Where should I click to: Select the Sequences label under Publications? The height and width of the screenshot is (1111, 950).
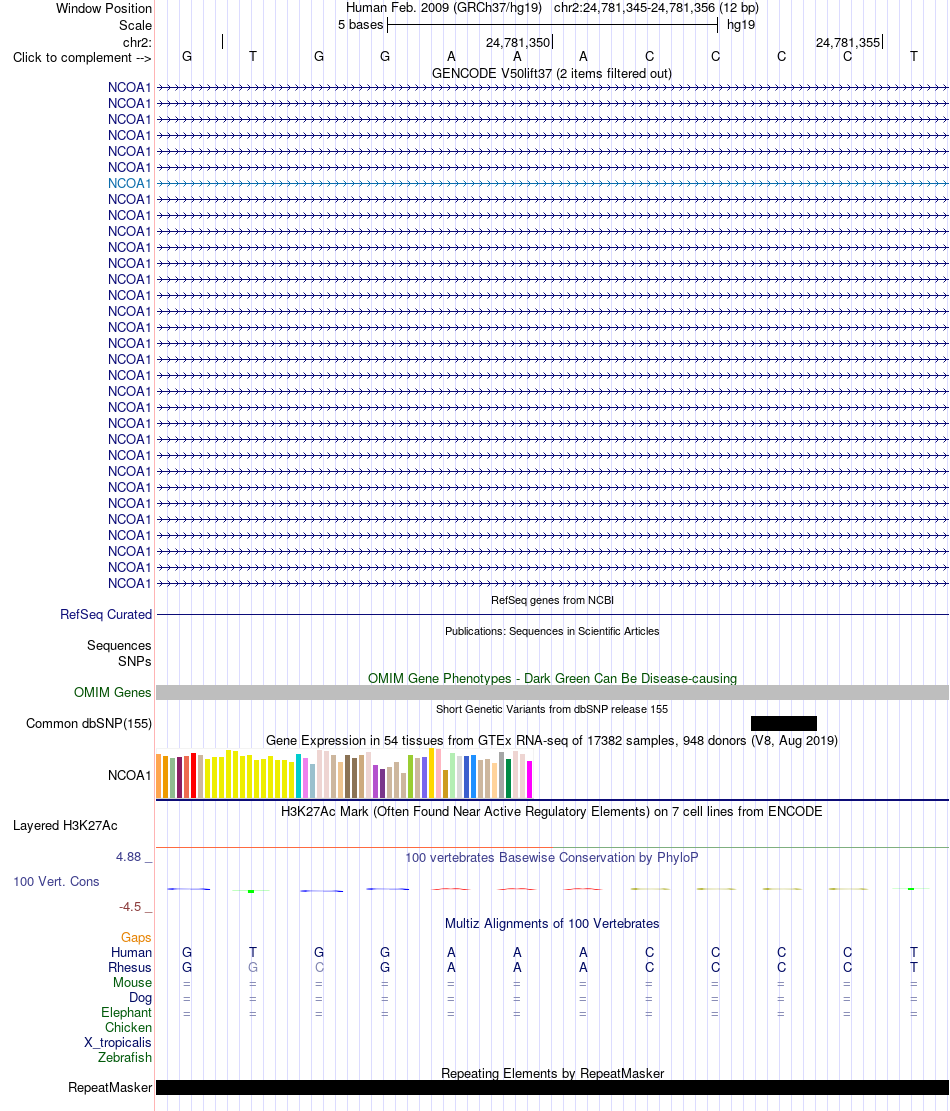point(119,645)
